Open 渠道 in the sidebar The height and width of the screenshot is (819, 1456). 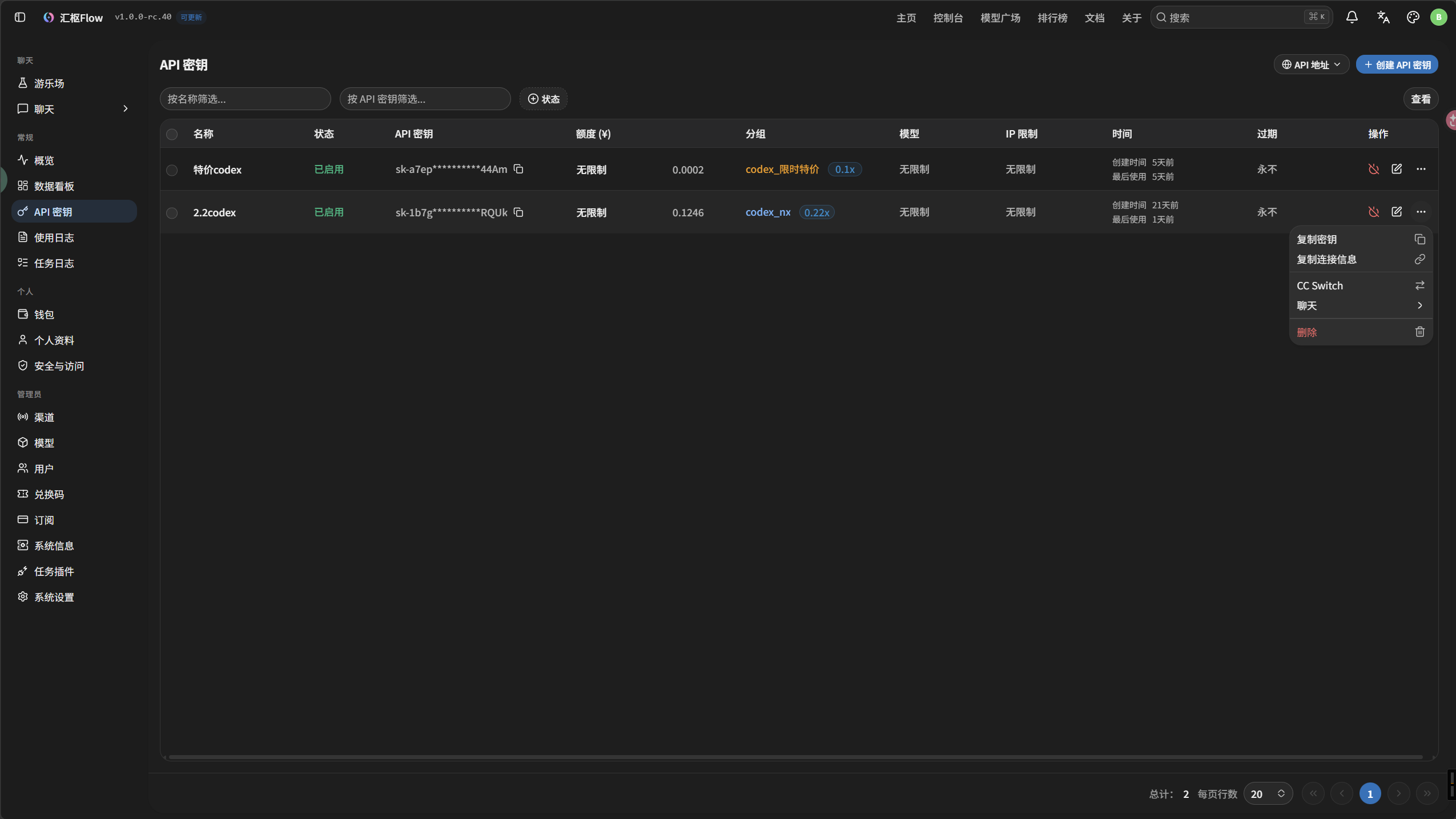(x=74, y=417)
